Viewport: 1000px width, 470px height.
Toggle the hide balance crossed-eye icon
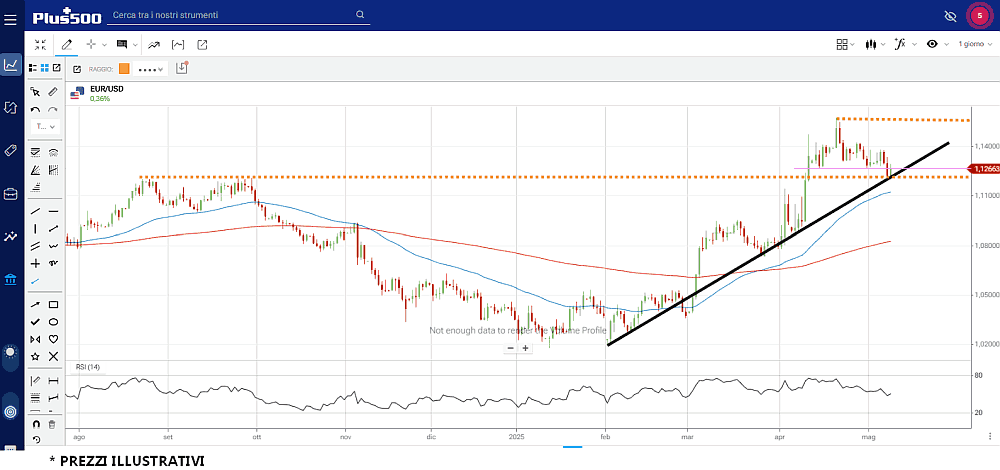pos(950,16)
